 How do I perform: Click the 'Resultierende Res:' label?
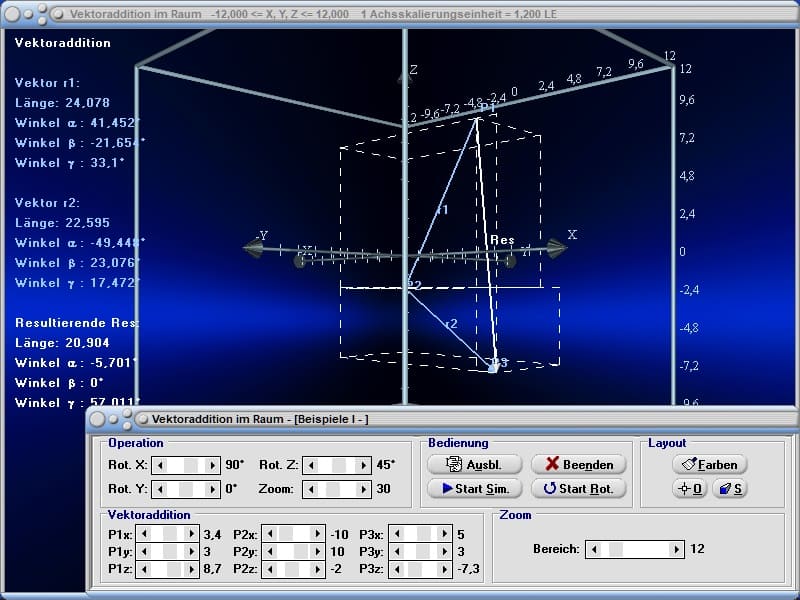(x=77, y=322)
